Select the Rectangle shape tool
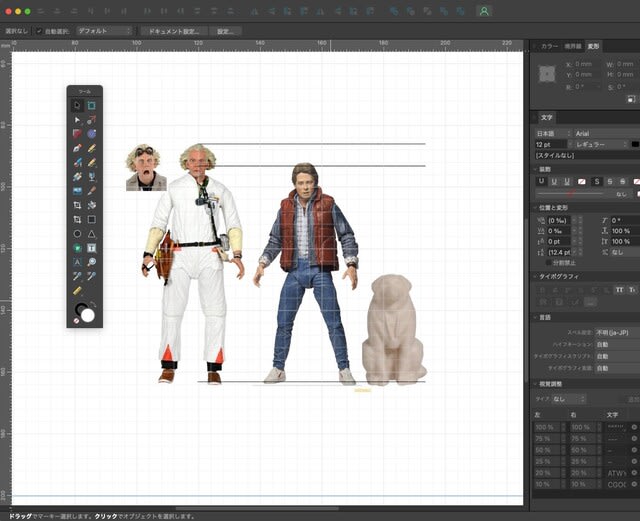The width and height of the screenshot is (640, 521). click(x=91, y=219)
